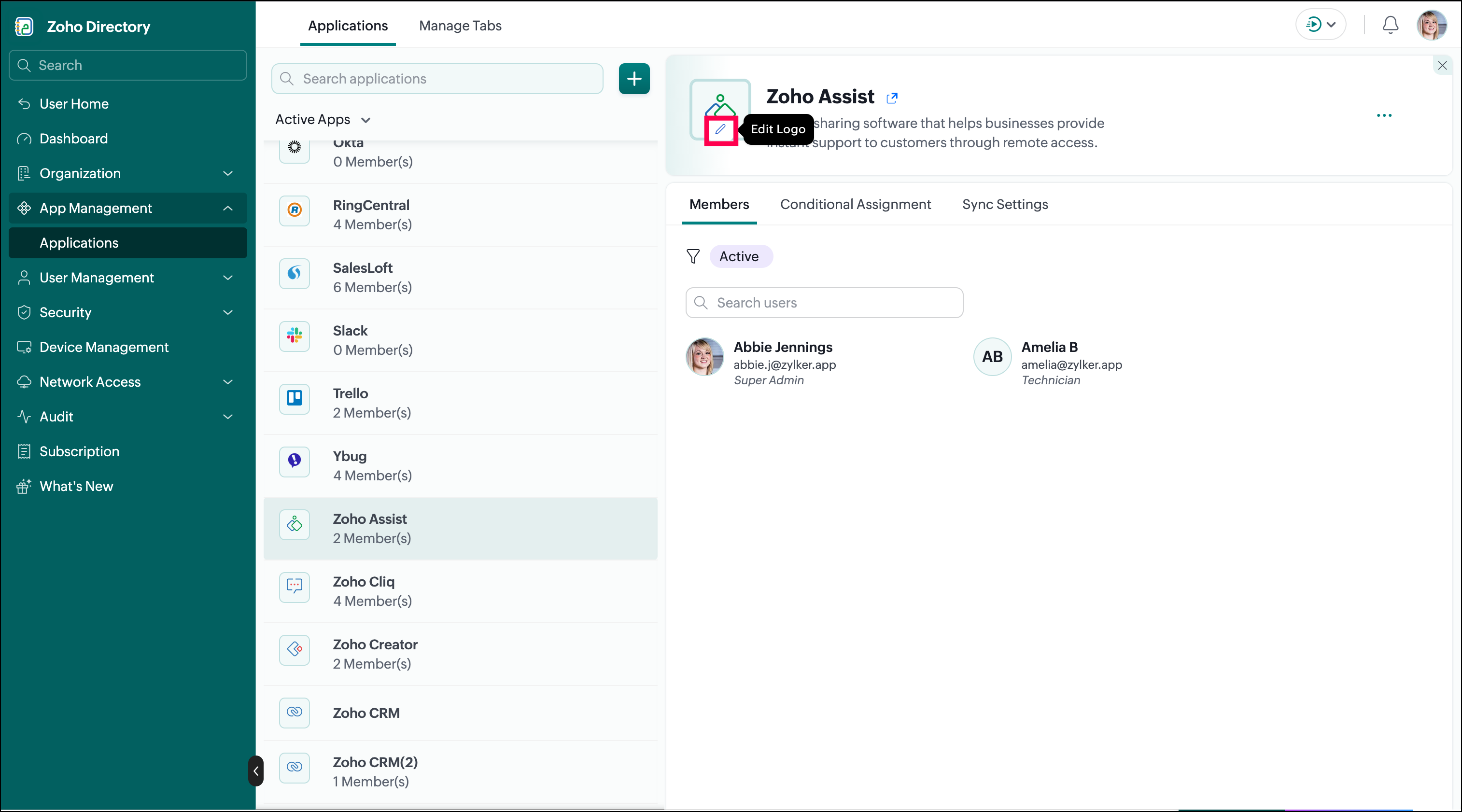Open Zoho Assist external link icon
The height and width of the screenshot is (812, 1462).
coord(892,98)
